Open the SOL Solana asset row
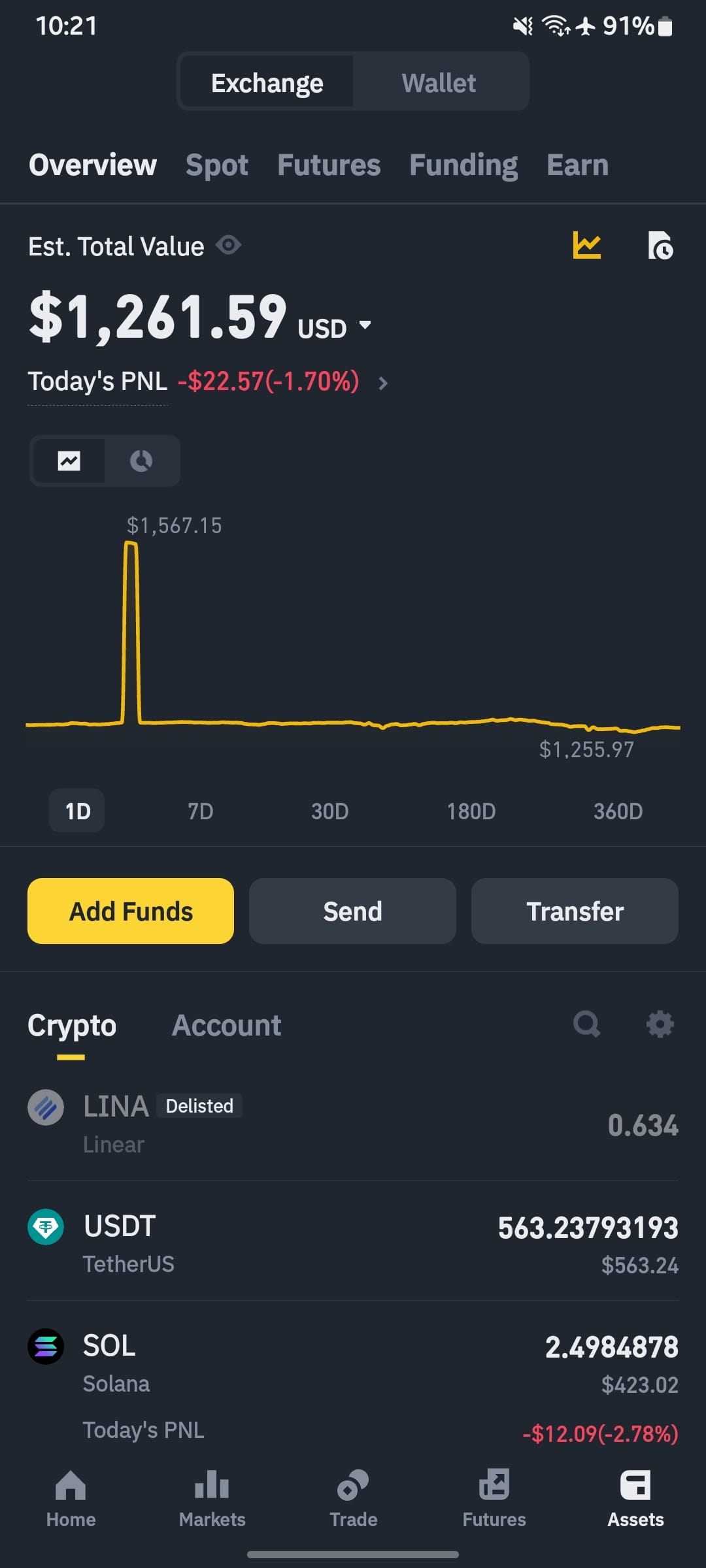The height and width of the screenshot is (1568, 706). pos(353,1387)
